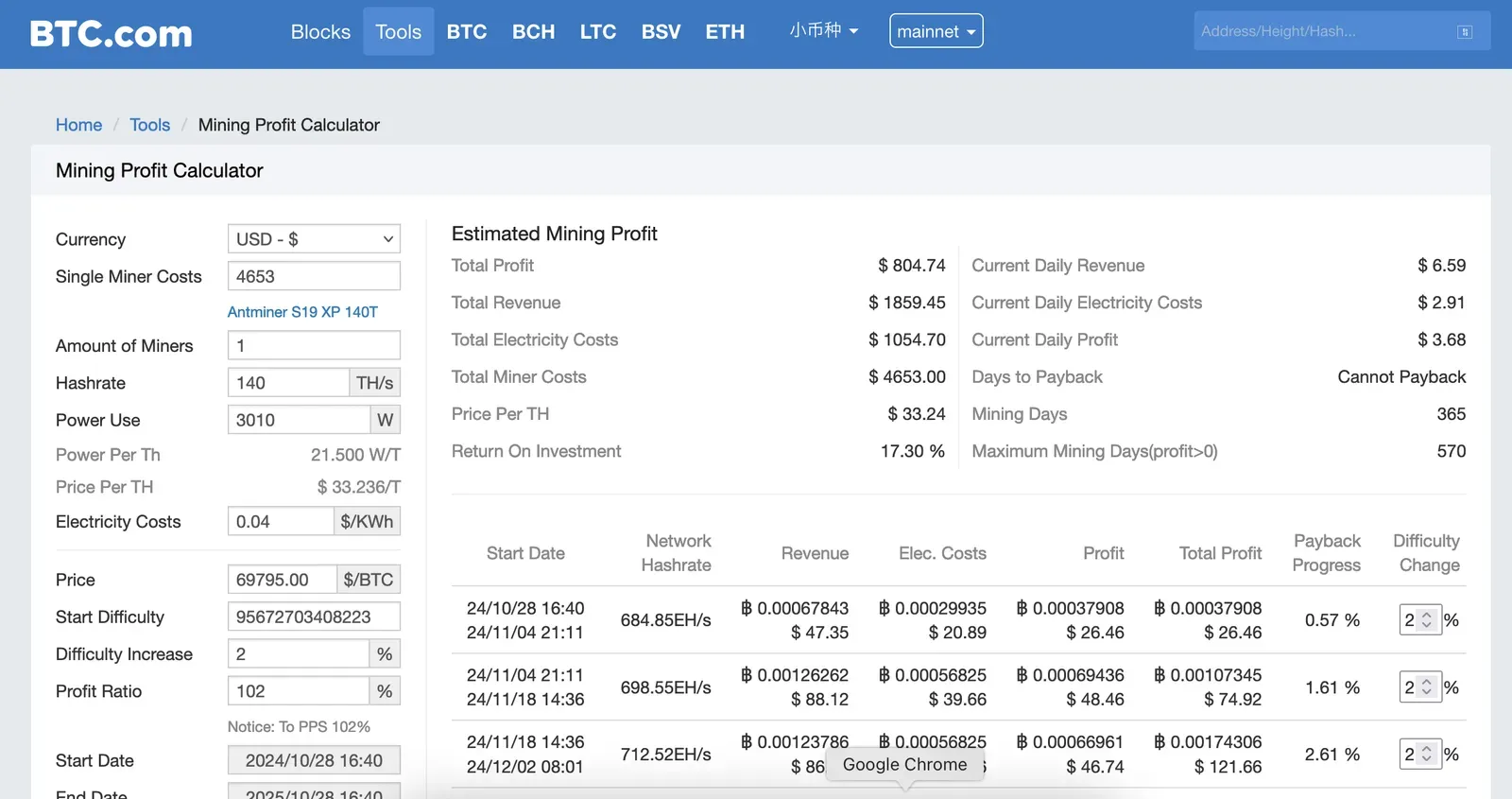Image resolution: width=1512 pixels, height=799 pixels.
Task: Open the Antminer S19 XP 140T link
Action: [x=302, y=312]
